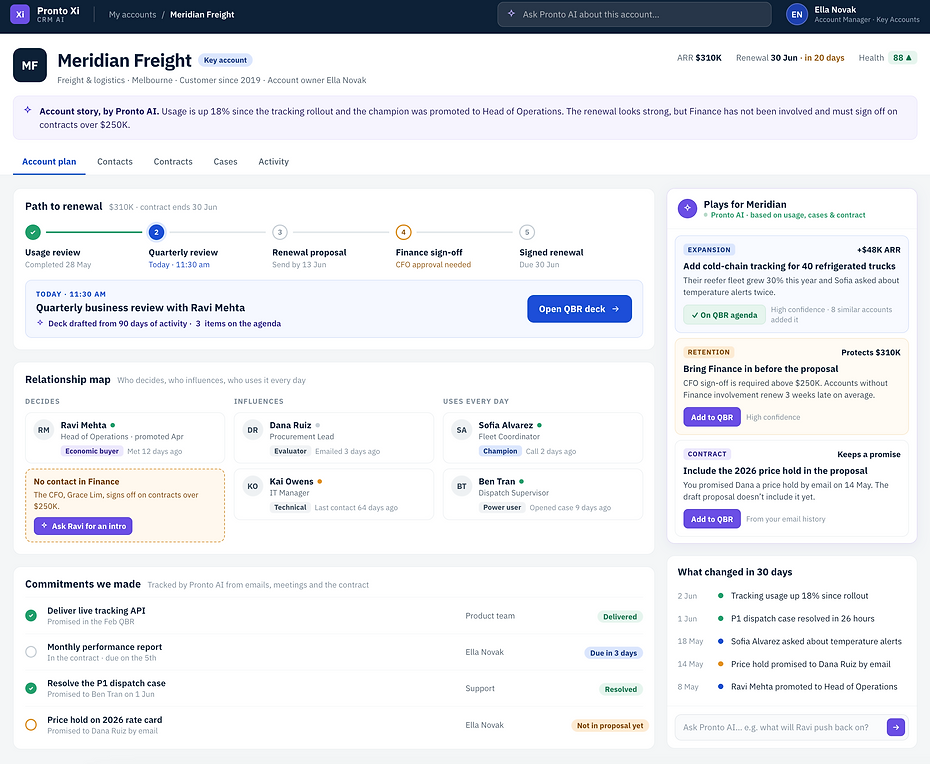Select step 3 Renewal proposal marker
Viewport: 930px width, 764px height.
tap(280, 232)
